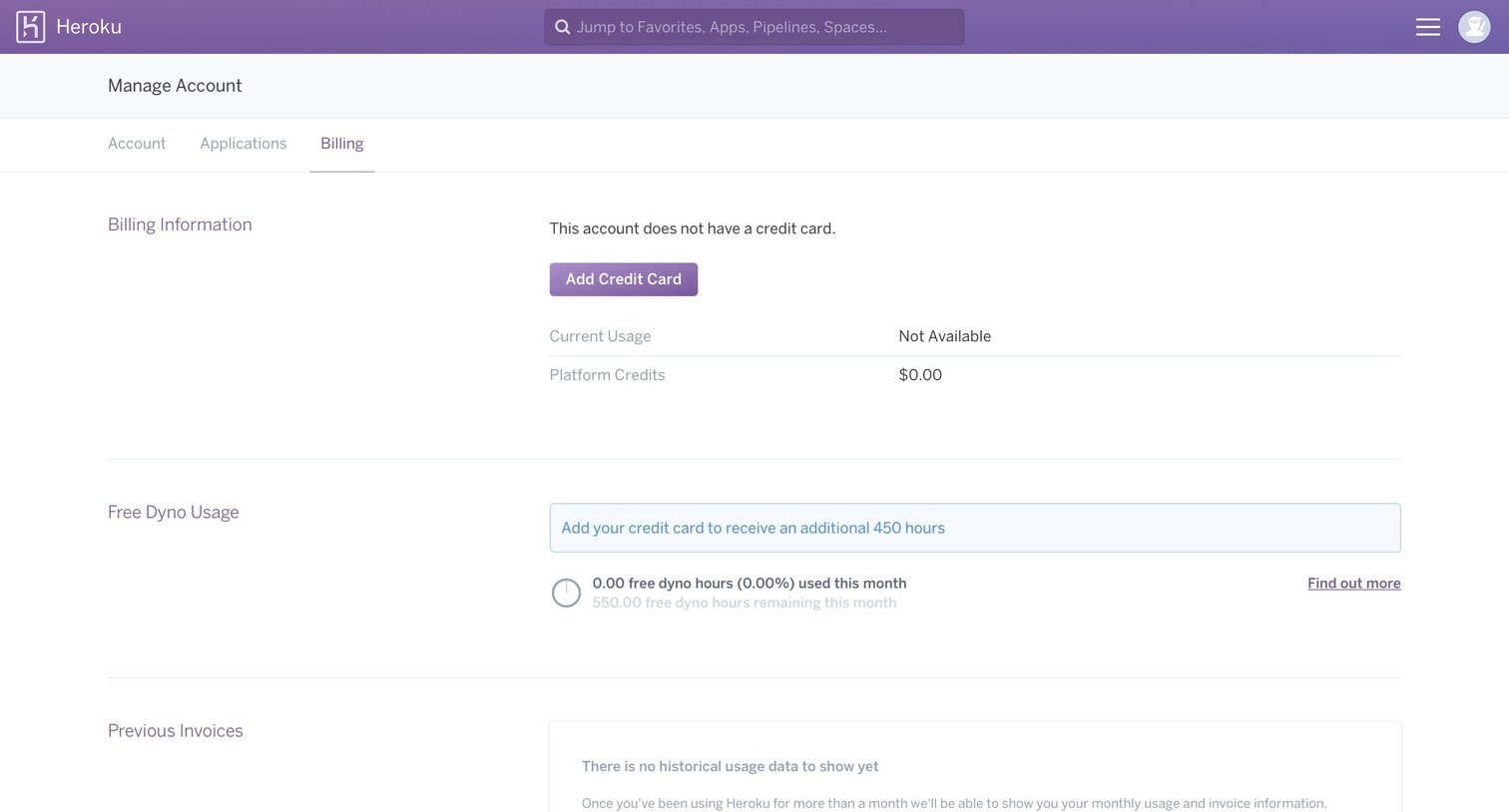Viewport: 1509px width, 812px height.
Task: Click the Manage Account heading
Action: (x=175, y=86)
